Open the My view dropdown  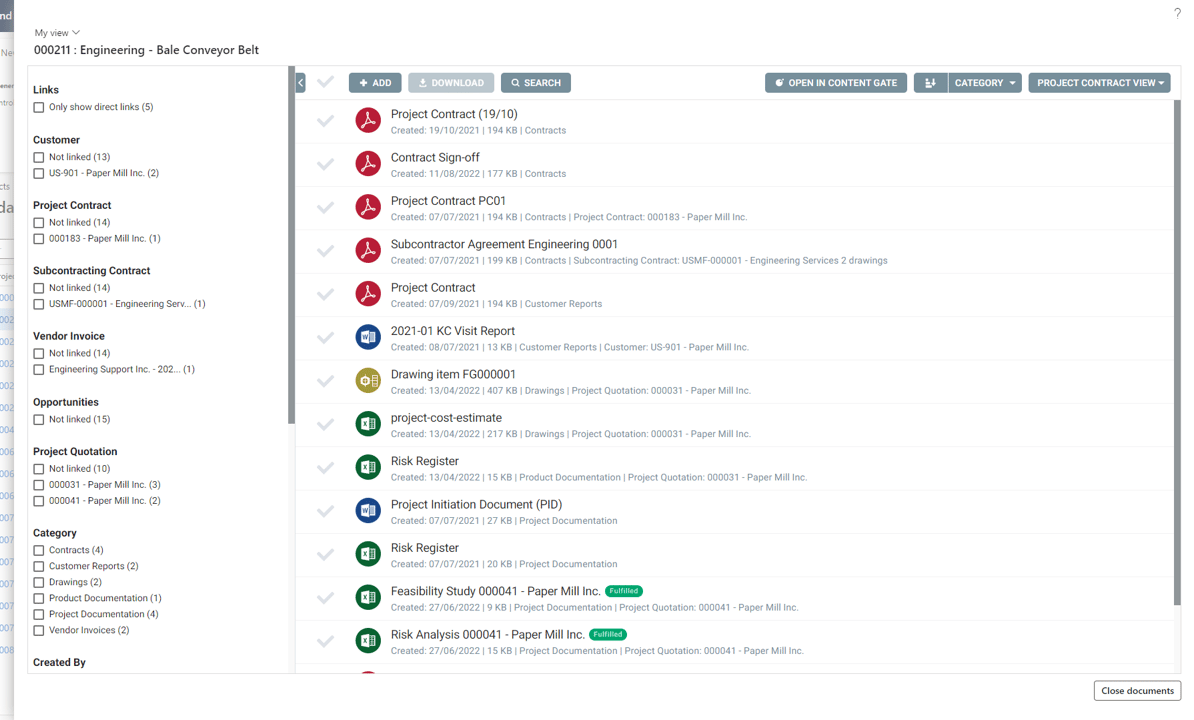(57, 32)
